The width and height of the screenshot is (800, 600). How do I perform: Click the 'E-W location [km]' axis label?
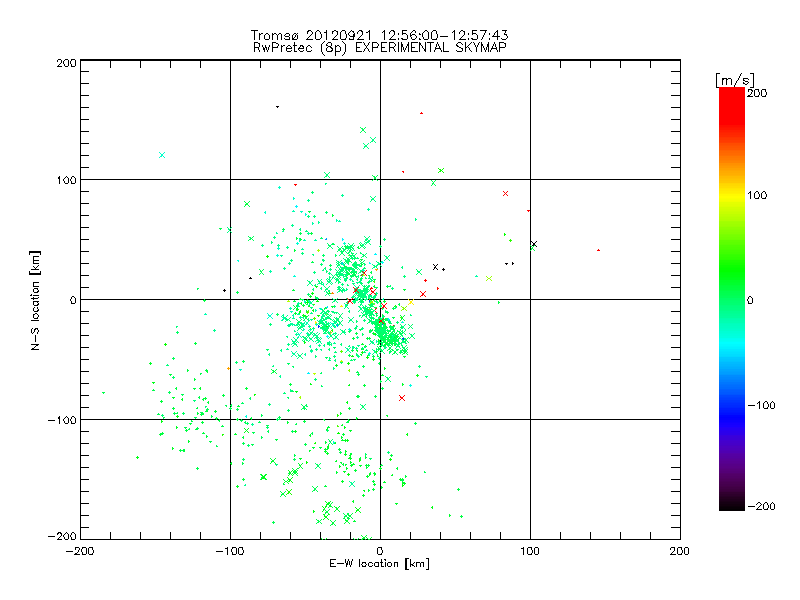(x=379, y=563)
